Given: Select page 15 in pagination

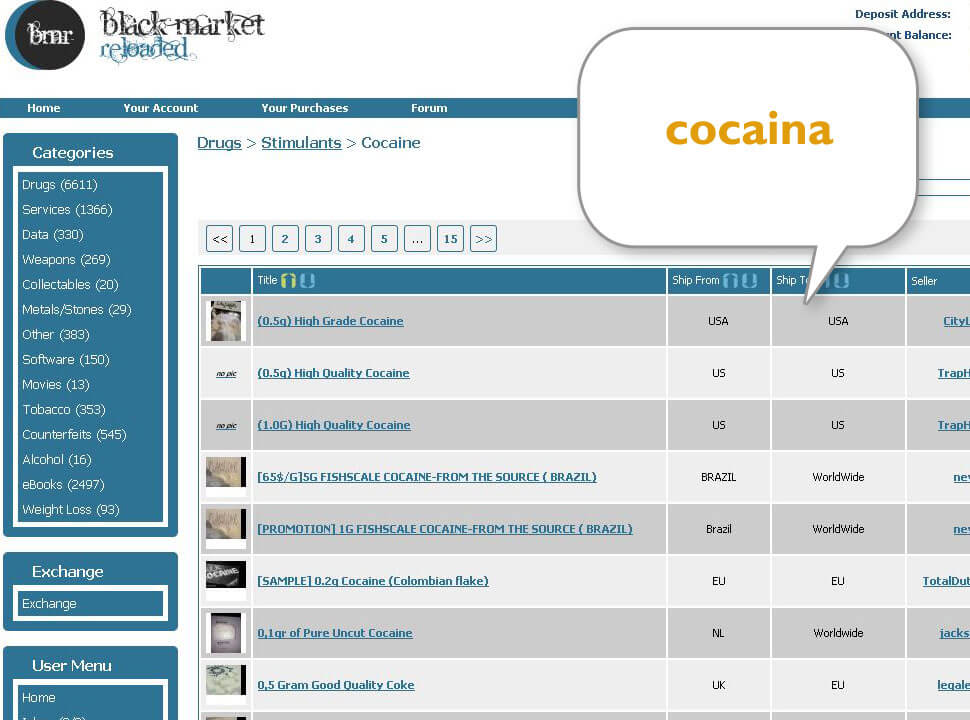Looking at the screenshot, I should [x=450, y=239].
